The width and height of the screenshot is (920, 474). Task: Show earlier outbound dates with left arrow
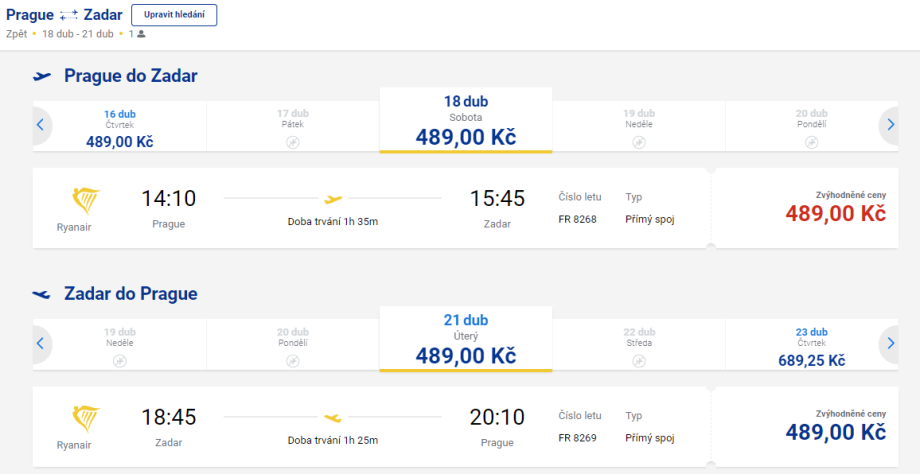tap(41, 125)
